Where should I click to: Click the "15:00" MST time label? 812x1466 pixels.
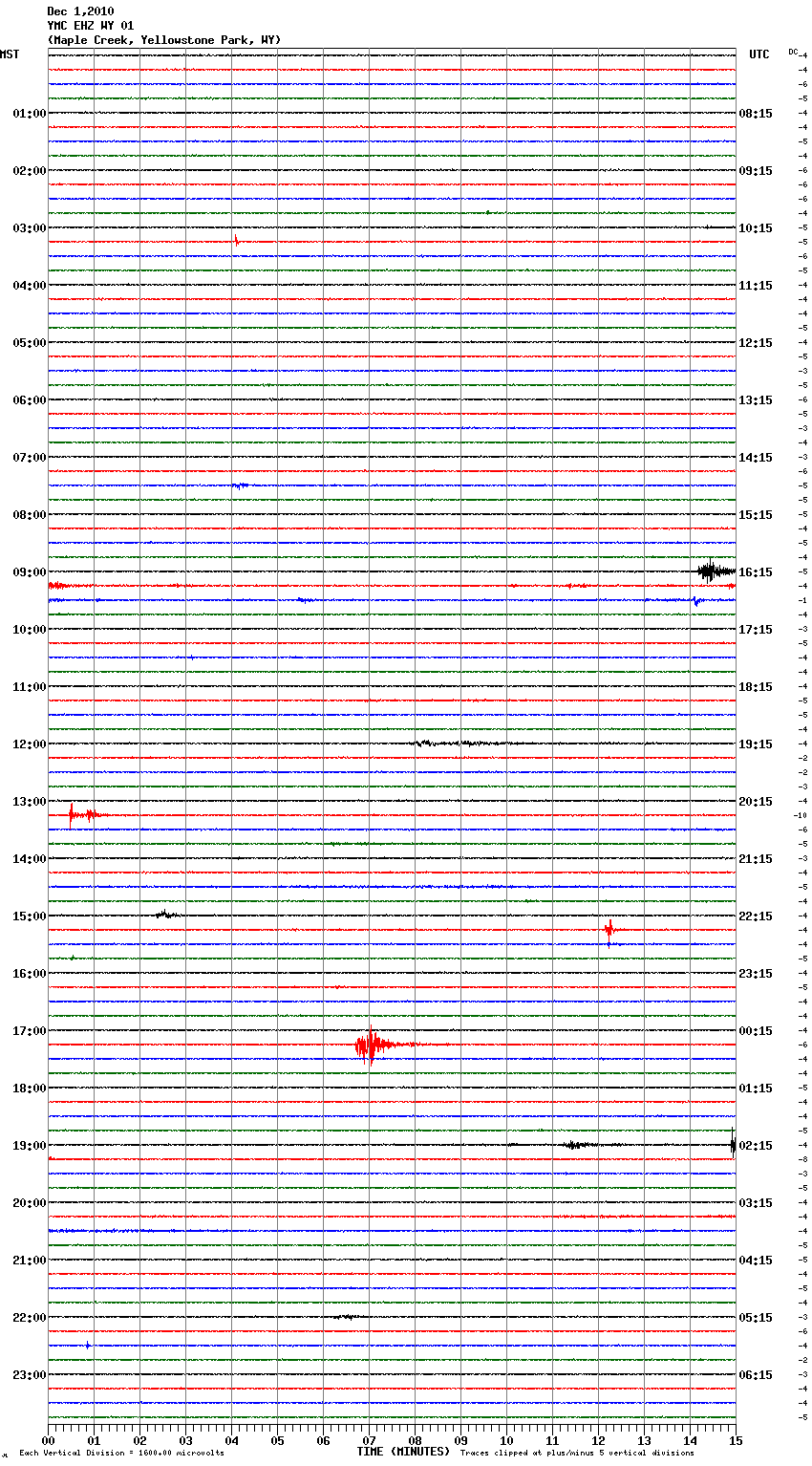pyautogui.click(x=30, y=916)
